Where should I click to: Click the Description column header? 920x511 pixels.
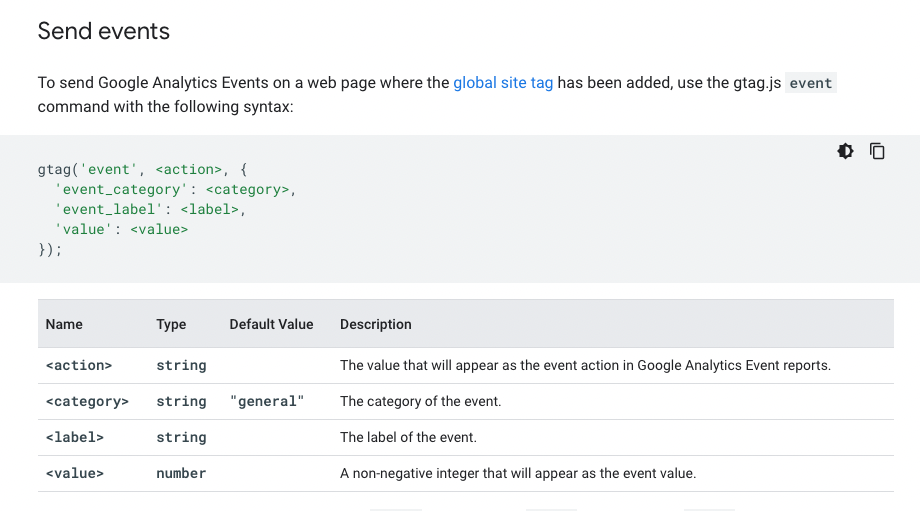click(x=376, y=324)
